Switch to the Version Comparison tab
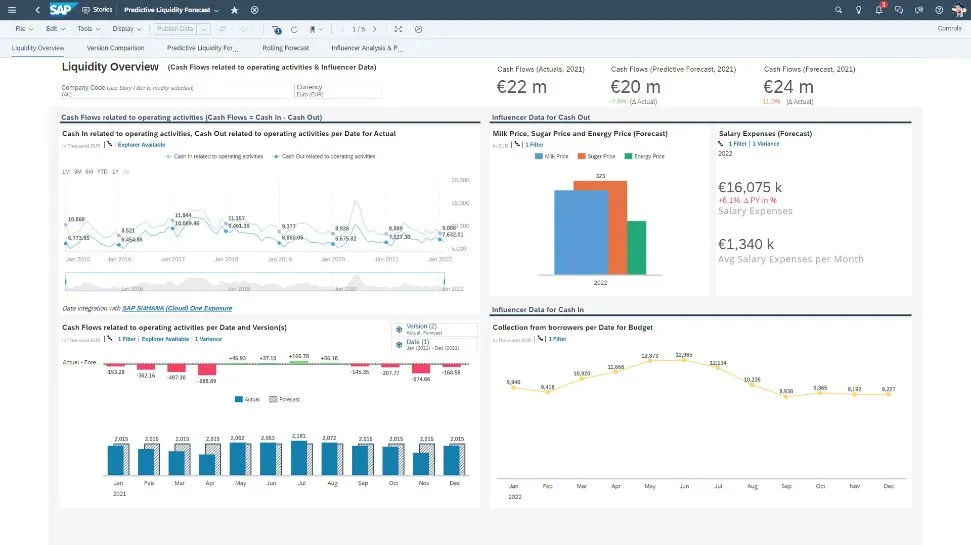This screenshot has width=971, height=545. pyautogui.click(x=115, y=47)
